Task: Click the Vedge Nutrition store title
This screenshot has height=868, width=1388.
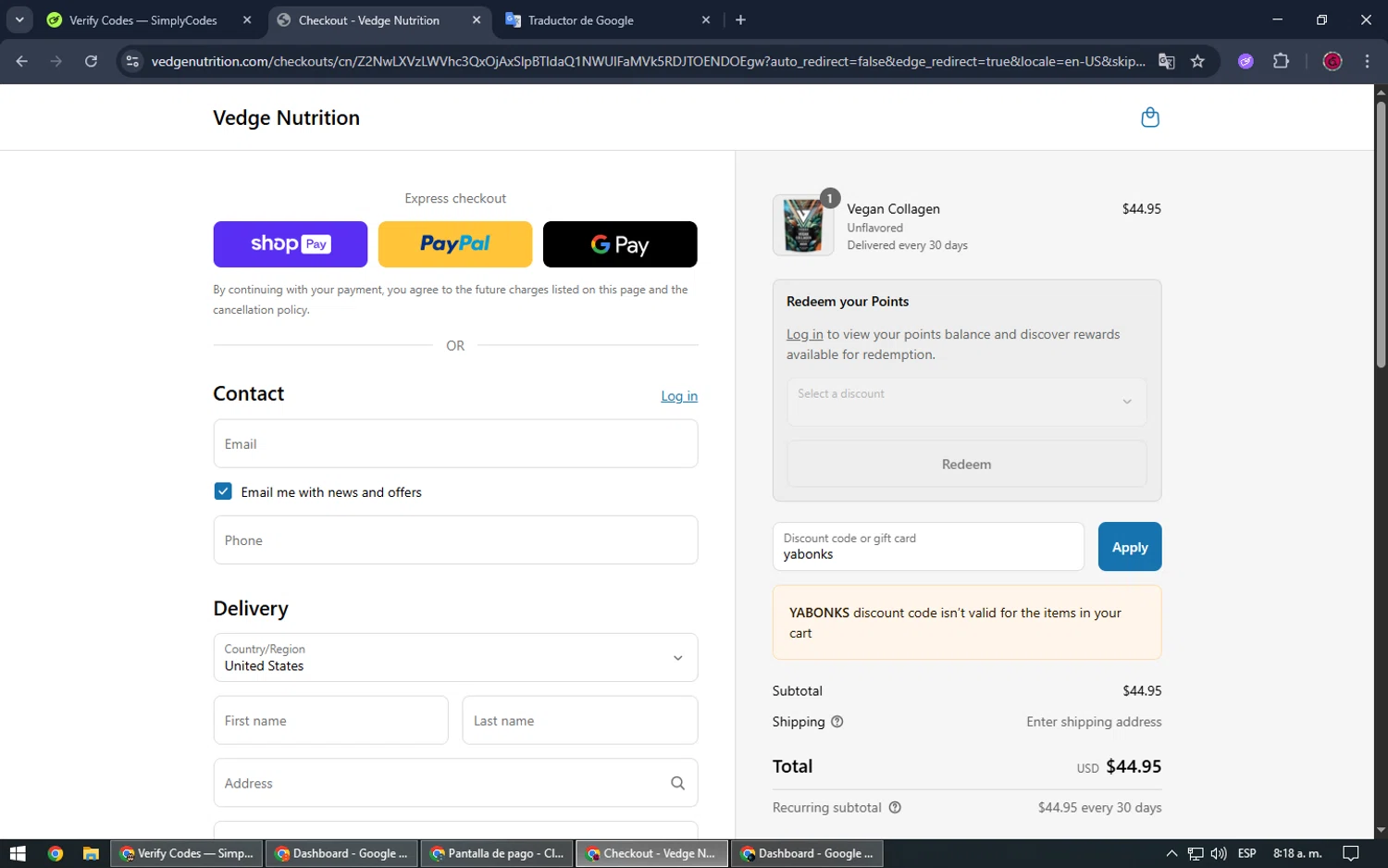Action: [x=286, y=118]
